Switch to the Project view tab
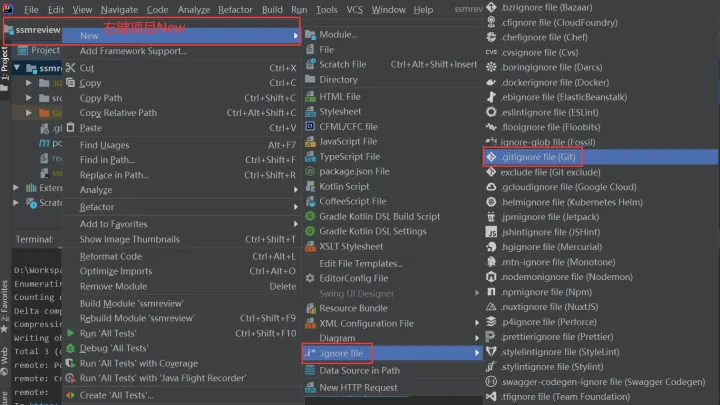The width and height of the screenshot is (720, 405). click(39, 50)
